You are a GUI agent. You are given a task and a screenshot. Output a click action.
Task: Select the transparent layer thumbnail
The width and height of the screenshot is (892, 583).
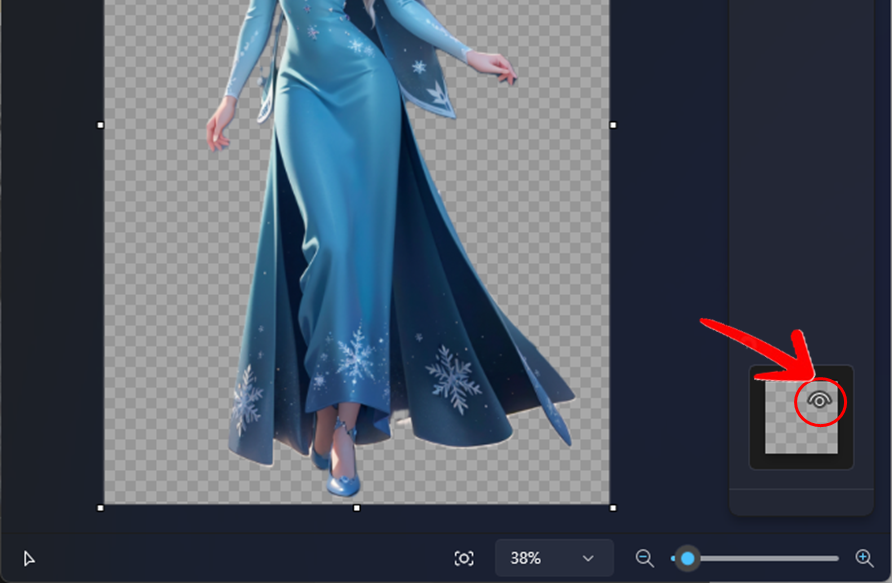(x=801, y=417)
